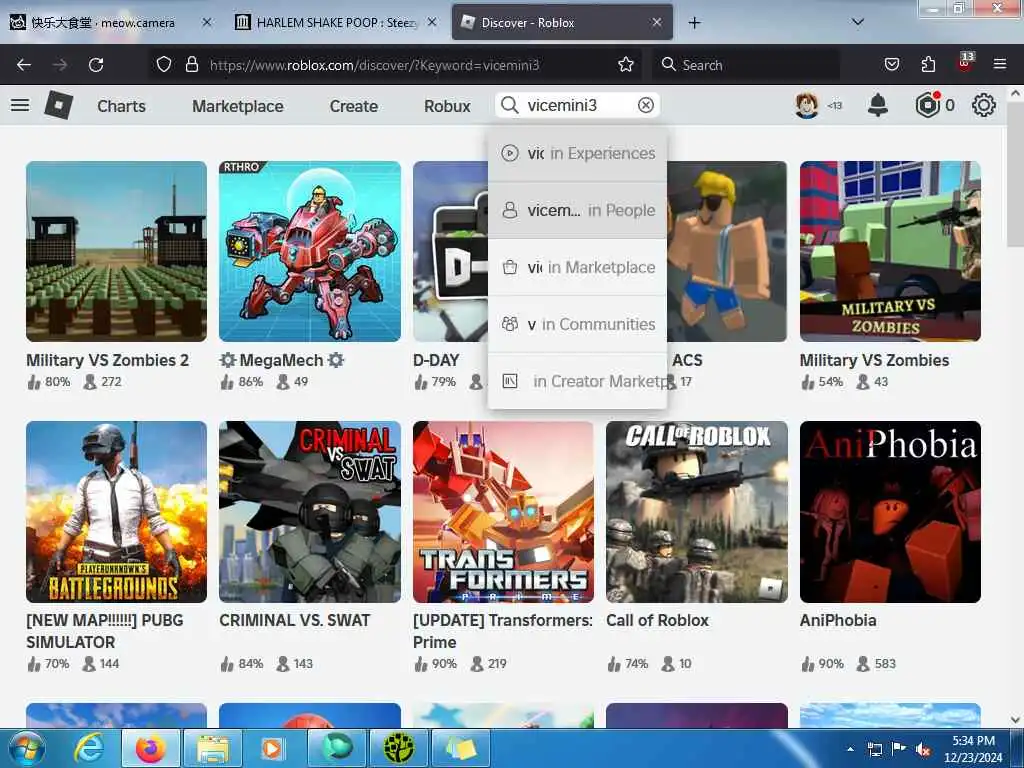Close the Discover - Roblox tab

(x=657, y=22)
